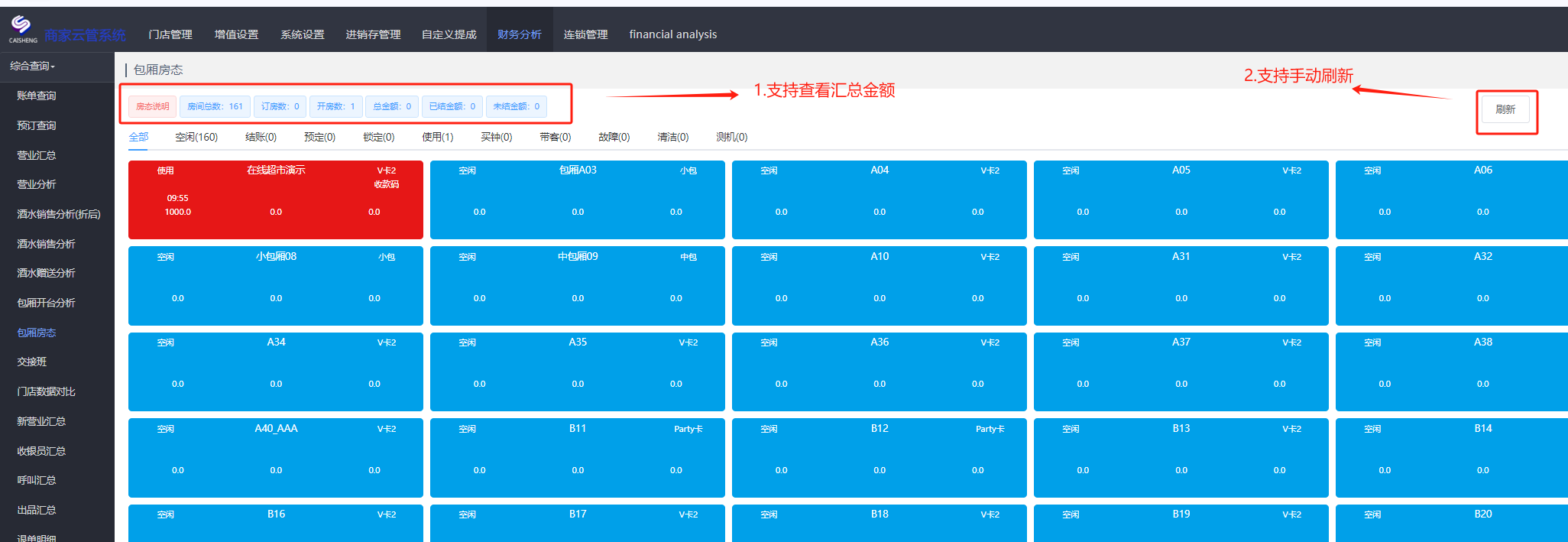
Task: Switch to the 清洁(0) tab
Action: pos(672,137)
